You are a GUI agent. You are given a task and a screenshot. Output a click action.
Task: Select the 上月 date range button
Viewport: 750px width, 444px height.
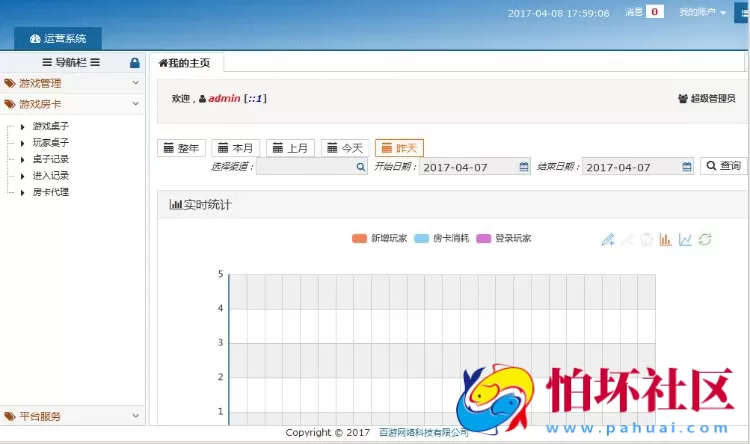point(290,148)
